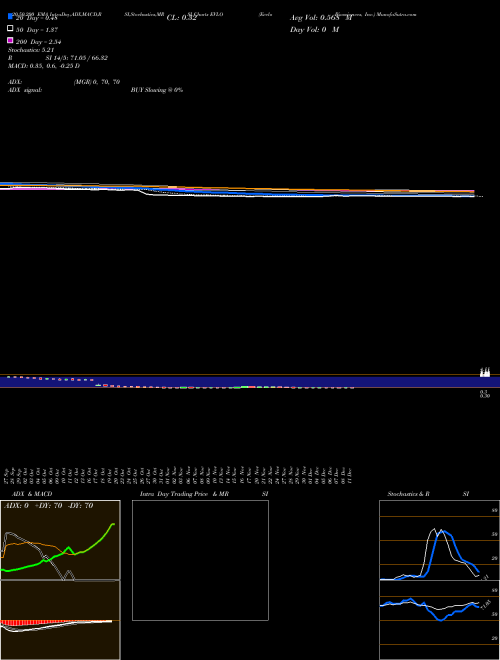
Task: Click the white latest candlesticks at chart's right edge
Action: (485, 372)
